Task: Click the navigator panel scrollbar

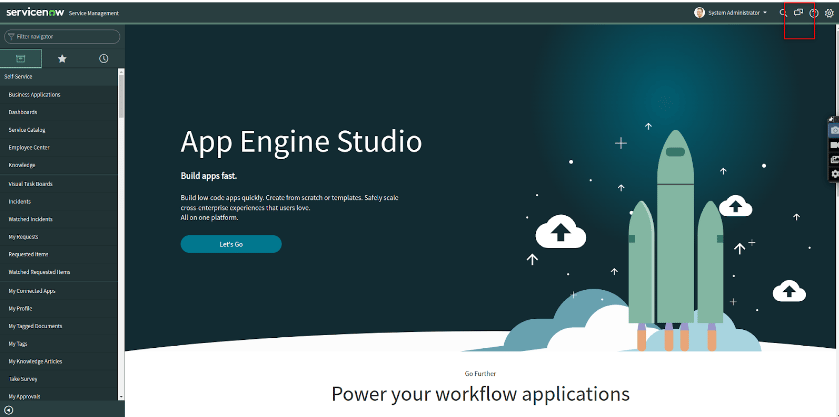Action: point(121,96)
